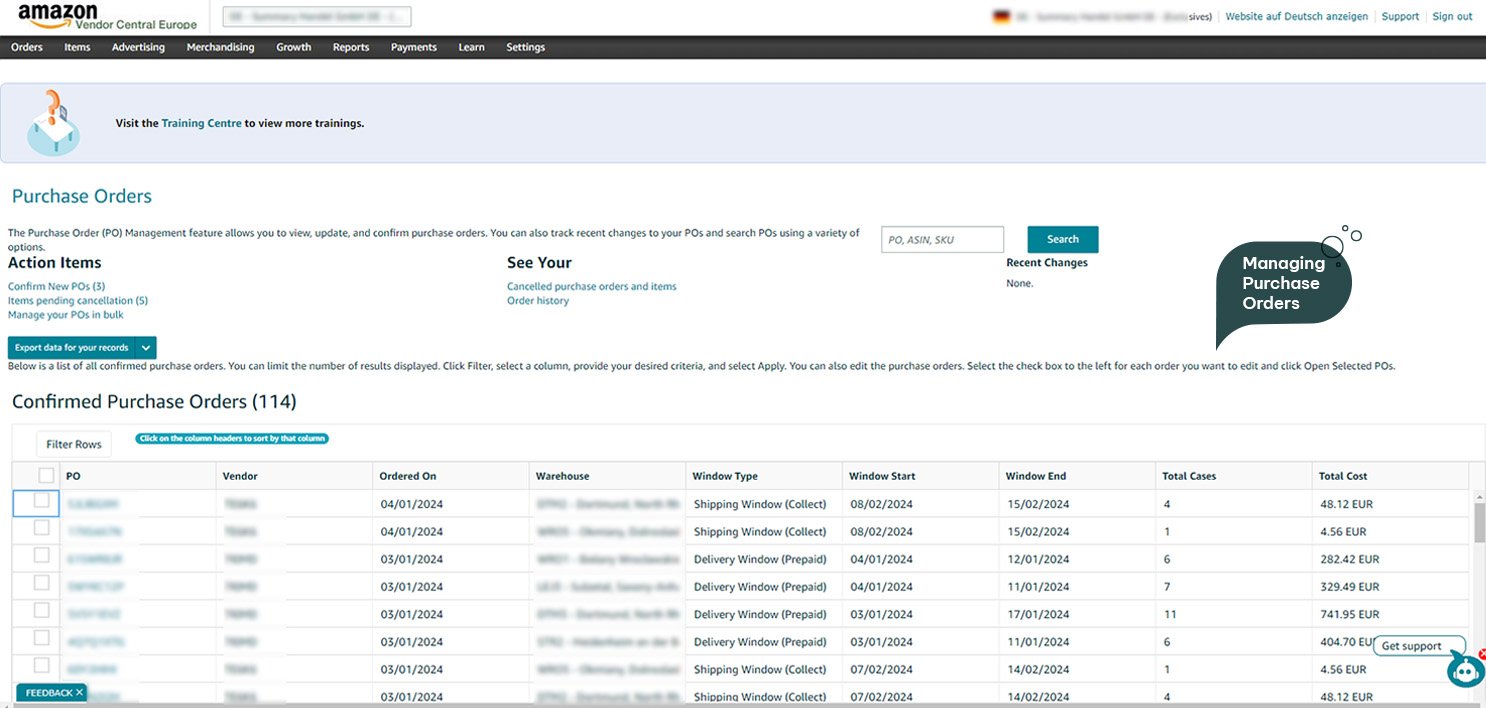This screenshot has width=1486, height=708.
Task: Click the Filter Rows button
Action: click(x=74, y=444)
